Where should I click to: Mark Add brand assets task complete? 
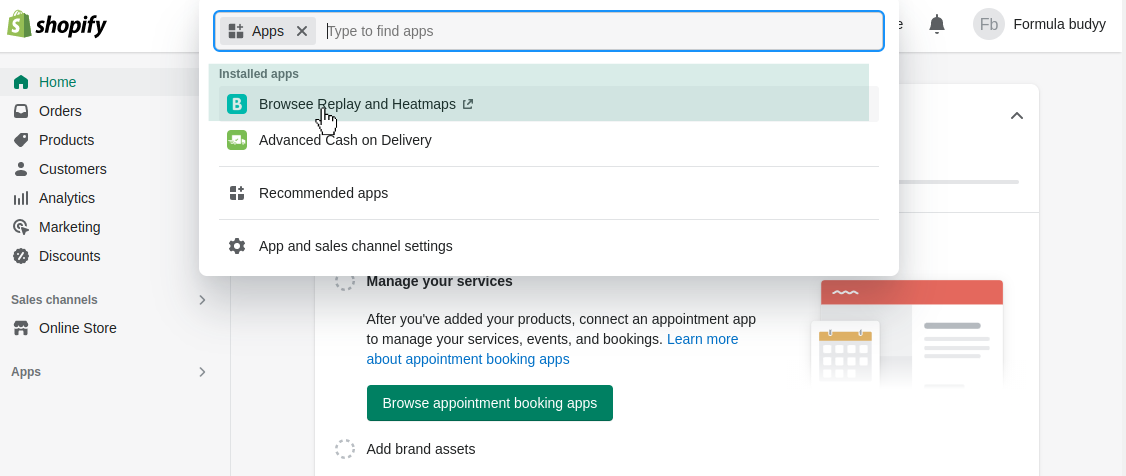point(345,449)
